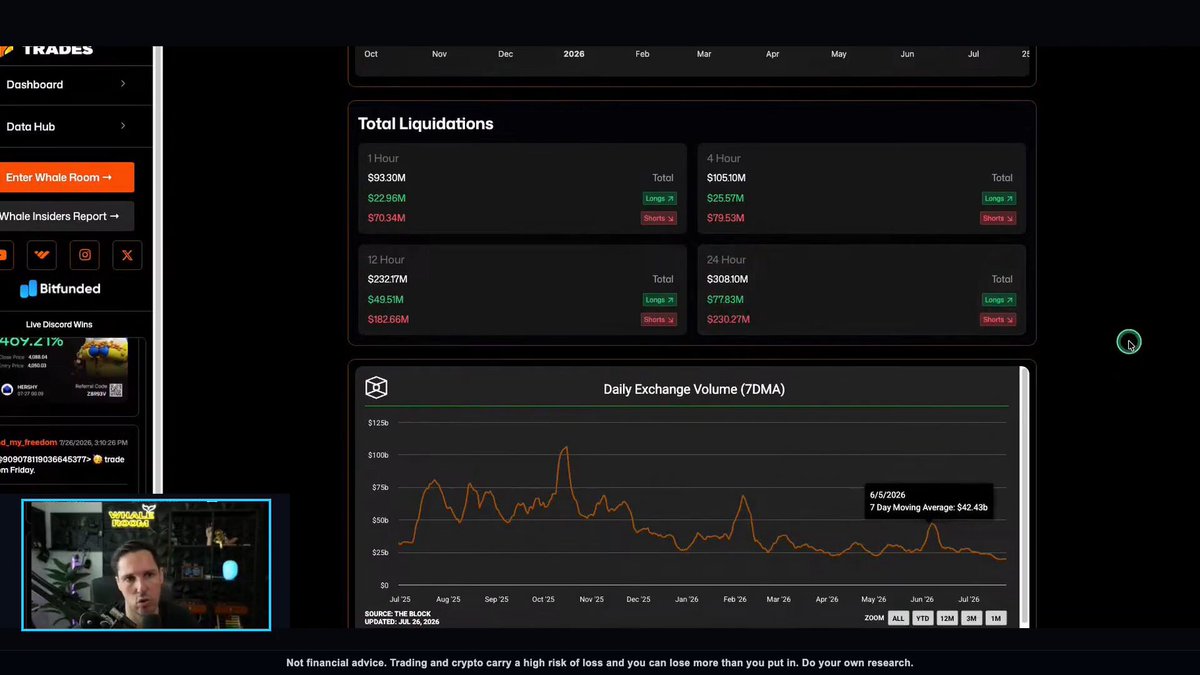Image resolution: width=1200 pixels, height=675 pixels.
Task: Click the $49.51M longs value
Action: tap(387, 300)
